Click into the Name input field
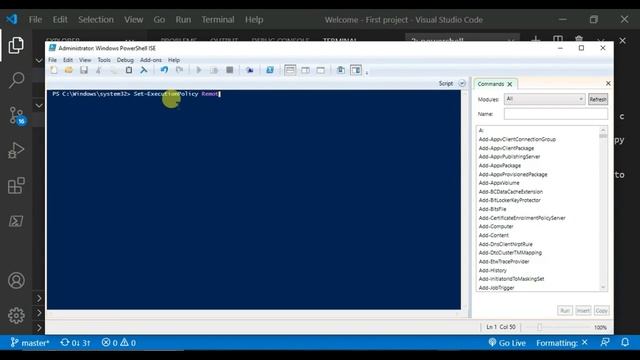The width and height of the screenshot is (640, 360). pyautogui.click(x=556, y=114)
